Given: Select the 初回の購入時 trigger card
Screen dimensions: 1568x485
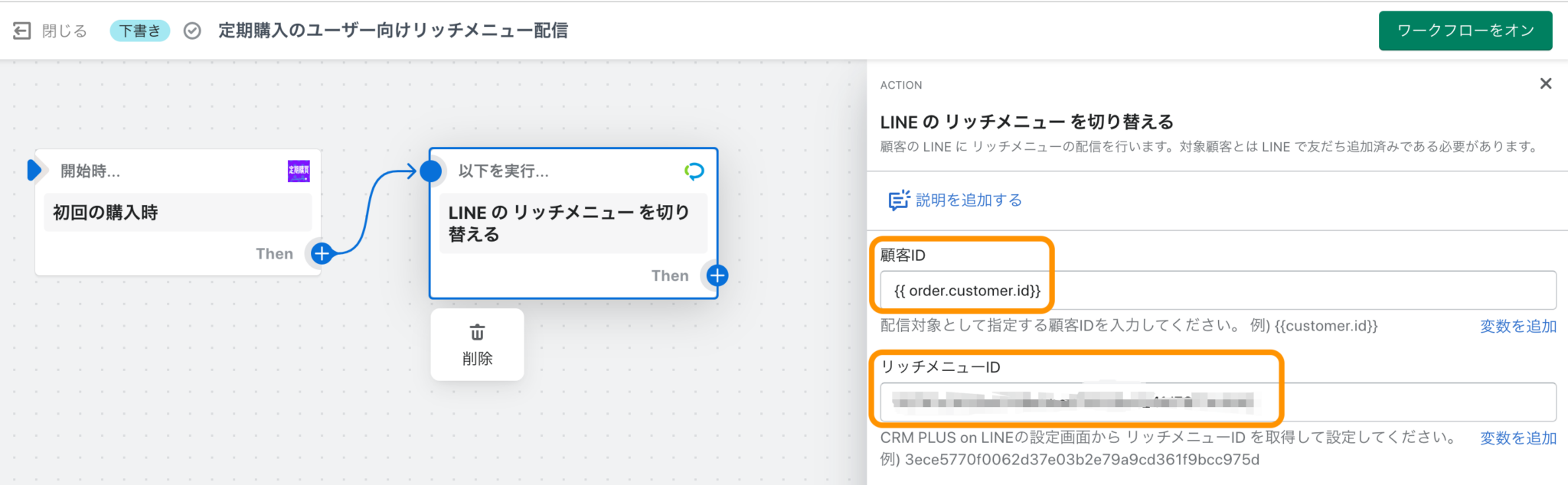Looking at the screenshot, I should click(x=178, y=212).
